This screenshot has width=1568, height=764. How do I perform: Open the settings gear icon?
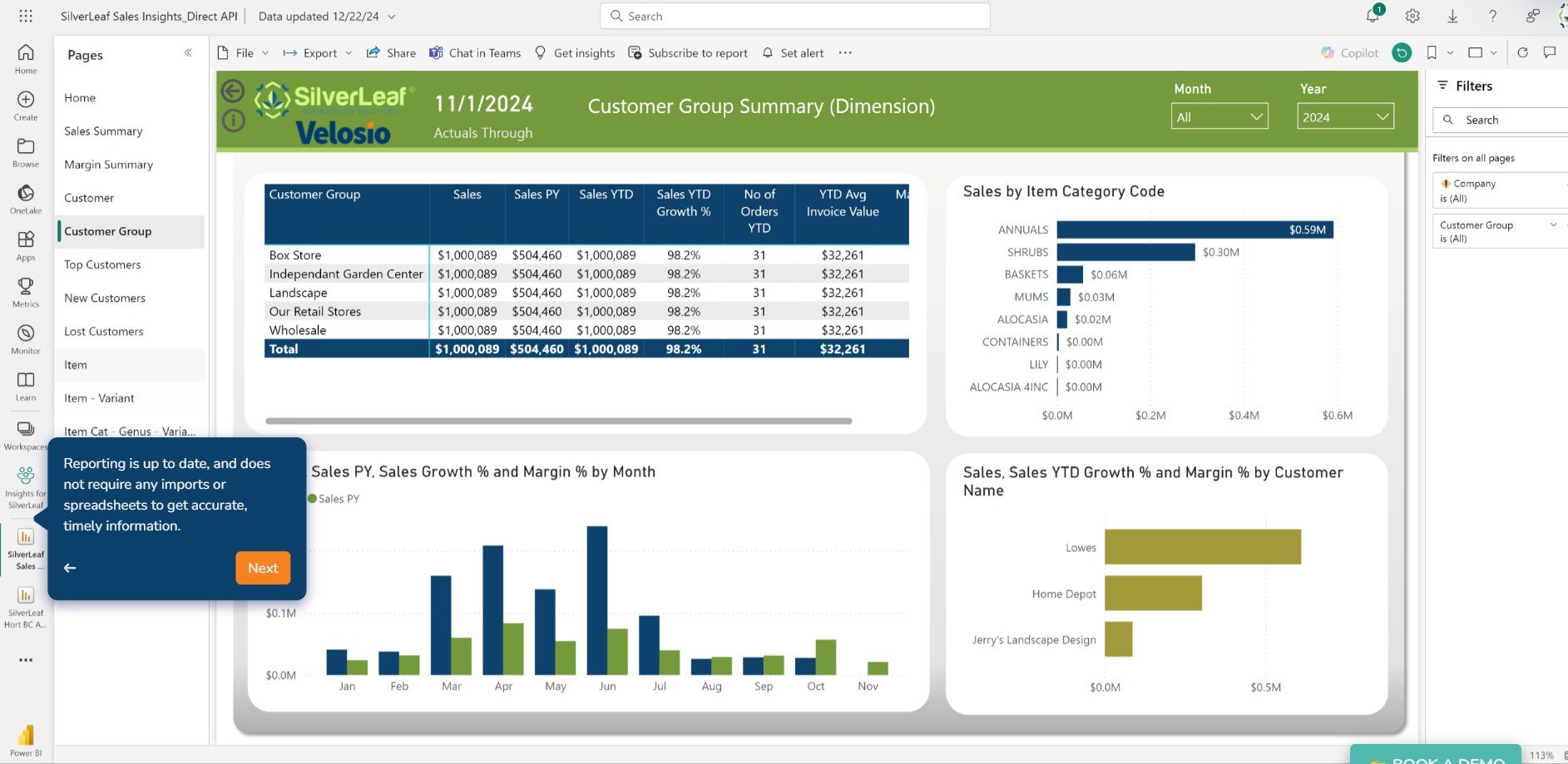pyautogui.click(x=1412, y=16)
